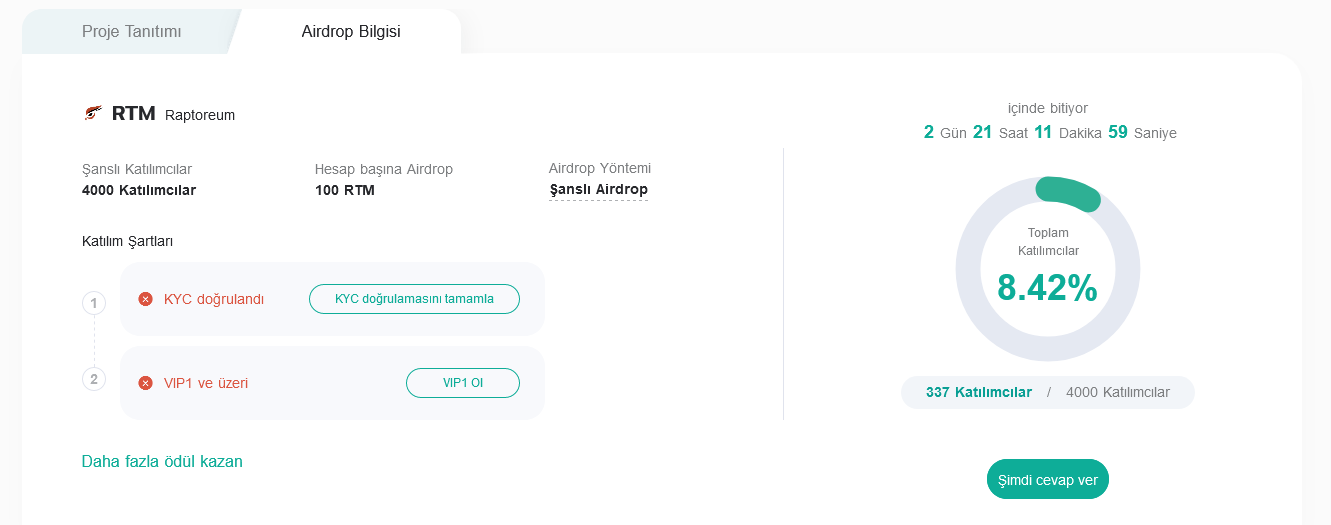Image resolution: width=1331 pixels, height=525 pixels.
Task: Open the Airdrop Bilgisi tab
Action: point(351,32)
